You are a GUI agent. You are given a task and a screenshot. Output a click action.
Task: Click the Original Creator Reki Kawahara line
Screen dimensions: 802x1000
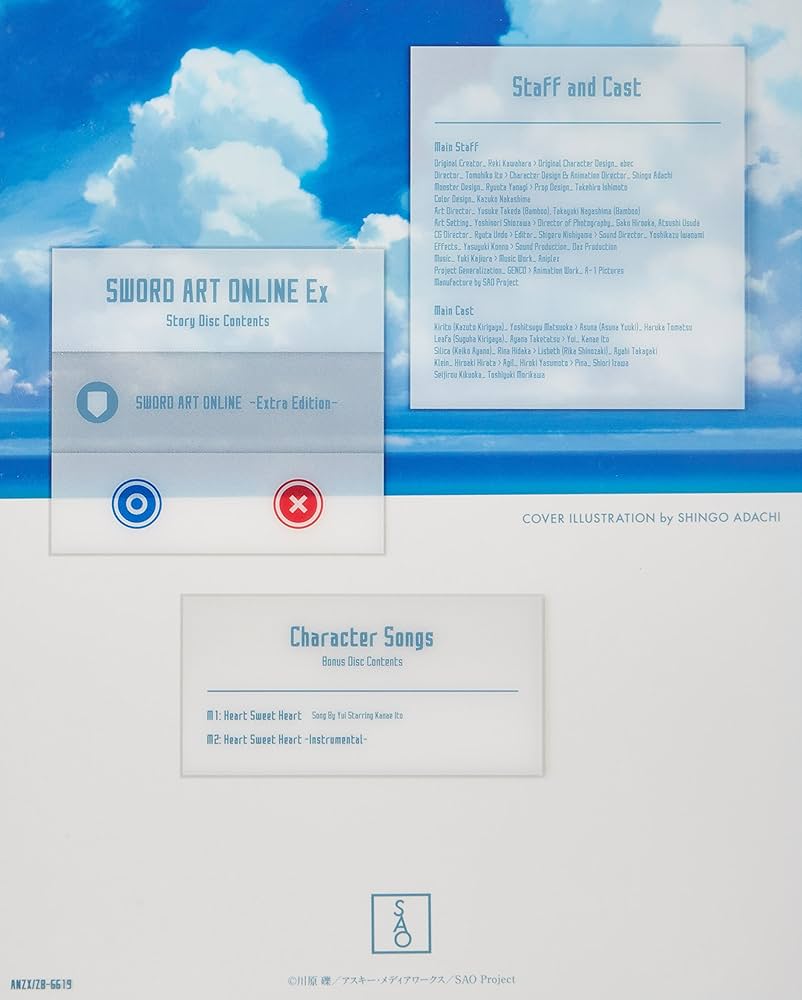[x=534, y=163]
